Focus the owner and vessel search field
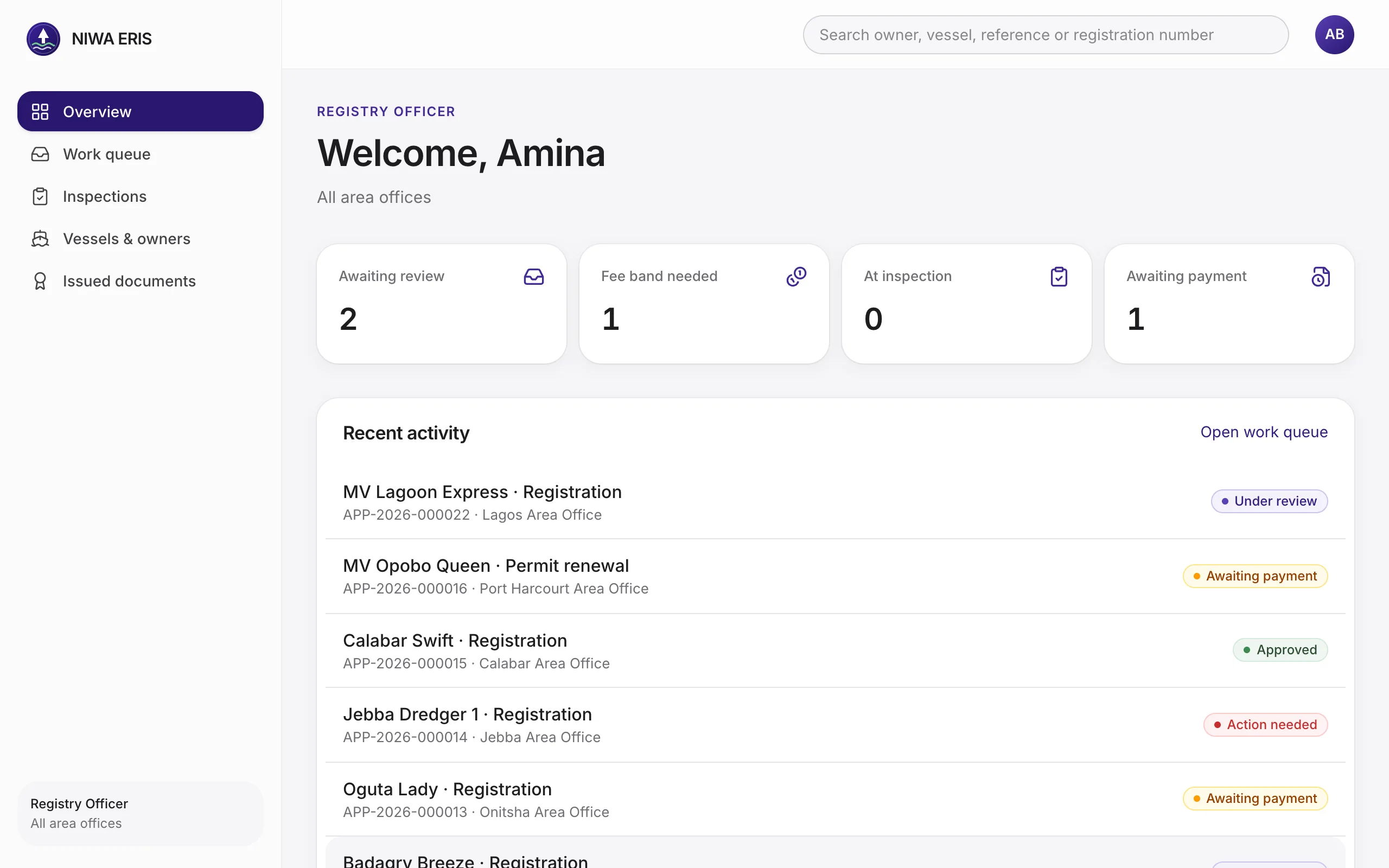Screen dimensions: 1389x868 [1046, 34]
